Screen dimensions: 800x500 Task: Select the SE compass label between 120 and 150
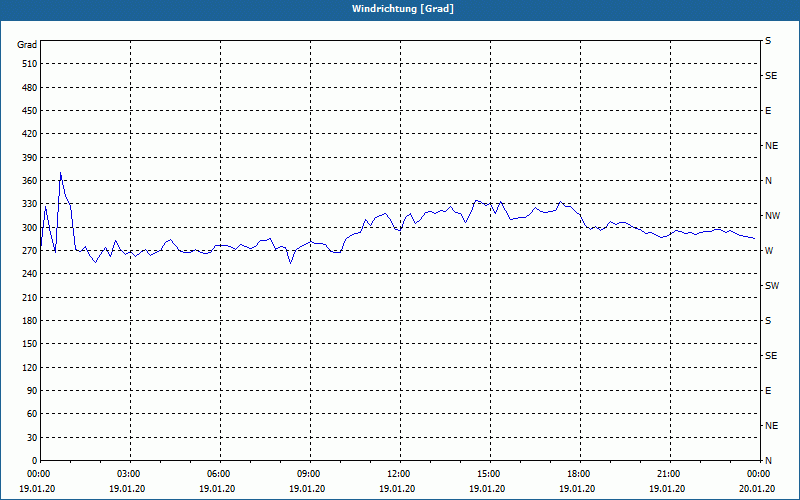click(x=771, y=356)
